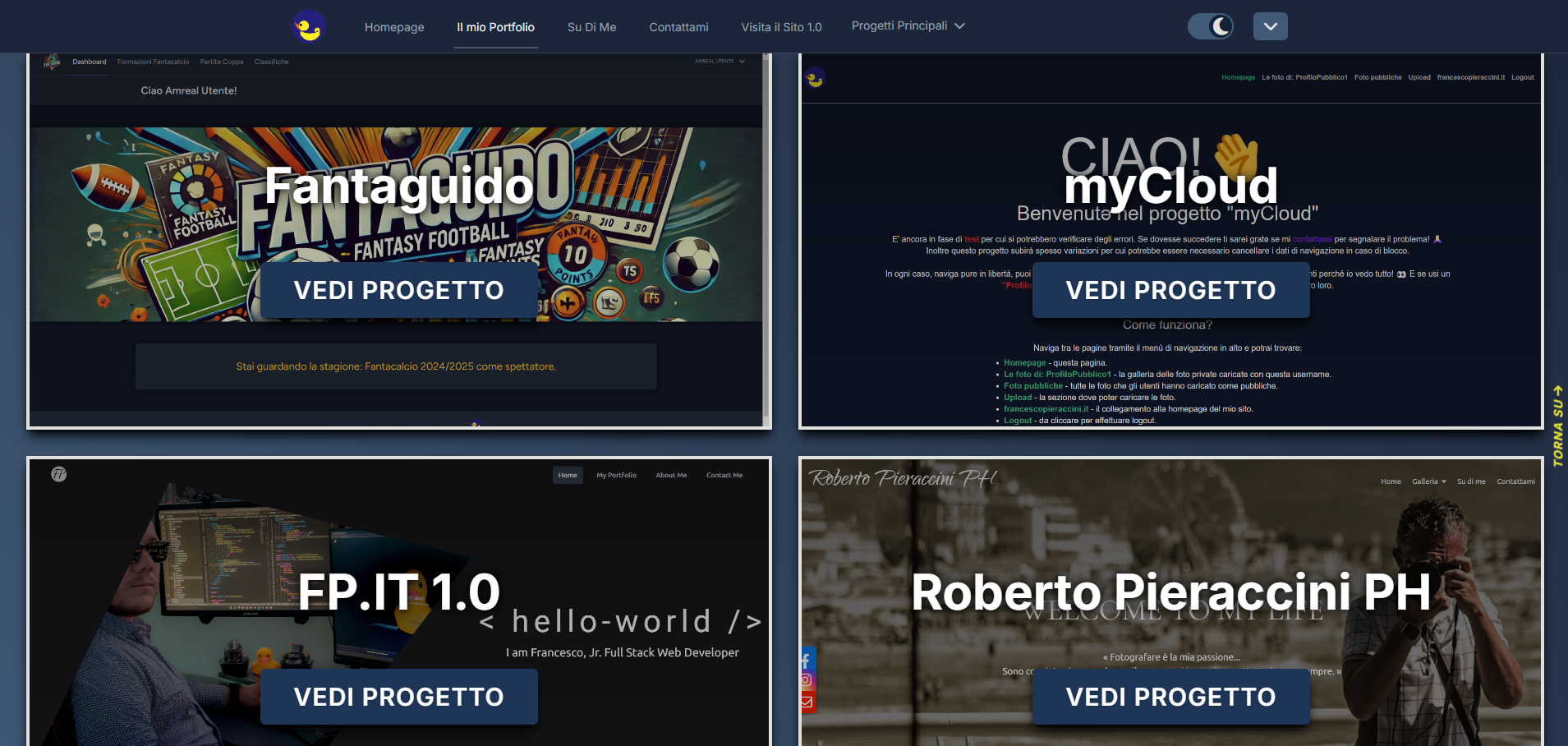Click the Dashboard tab in Fantaguido preview
Viewport: 1568px width, 746px height.
coord(89,62)
